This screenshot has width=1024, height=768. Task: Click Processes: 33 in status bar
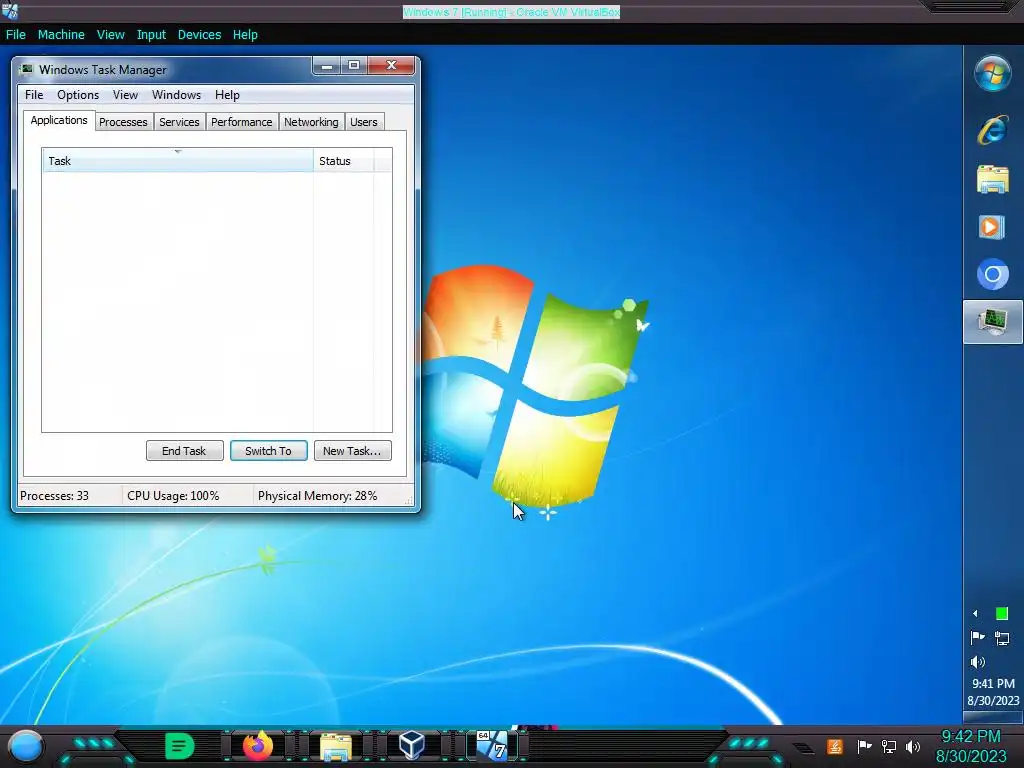point(54,496)
